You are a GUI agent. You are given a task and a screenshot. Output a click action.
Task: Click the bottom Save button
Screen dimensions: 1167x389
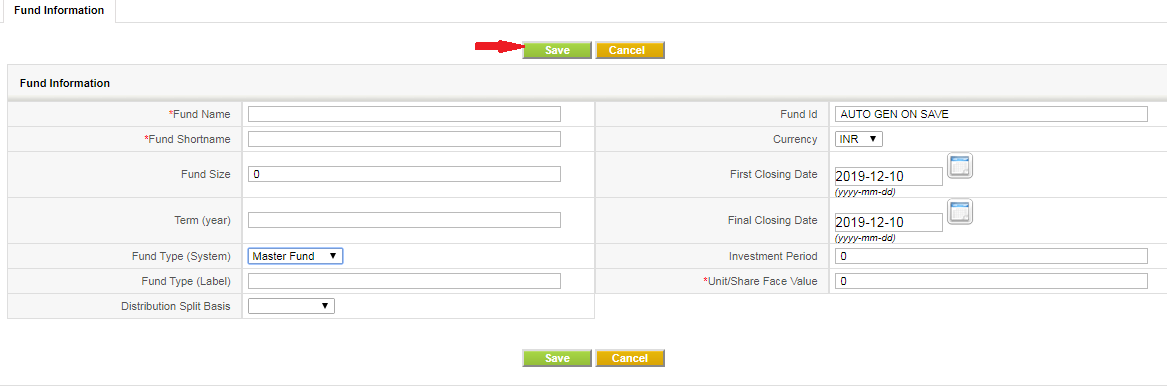pos(557,359)
